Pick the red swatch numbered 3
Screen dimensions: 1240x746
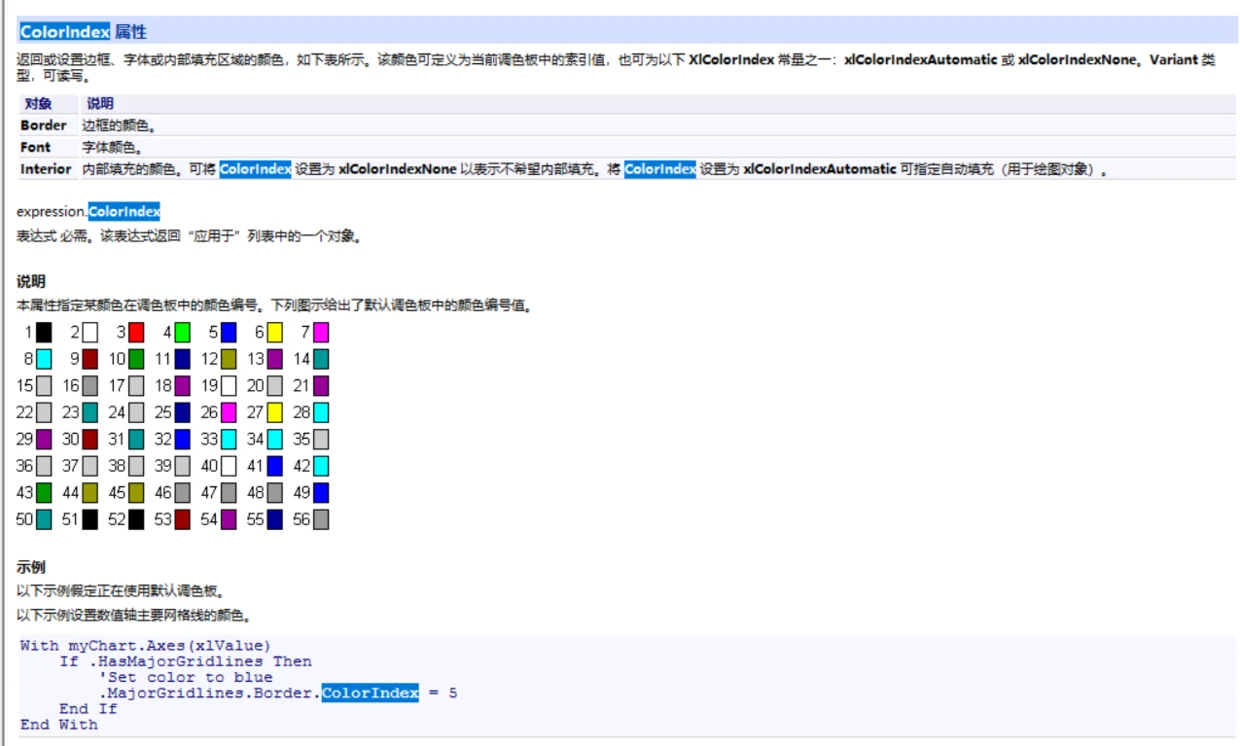[136, 332]
